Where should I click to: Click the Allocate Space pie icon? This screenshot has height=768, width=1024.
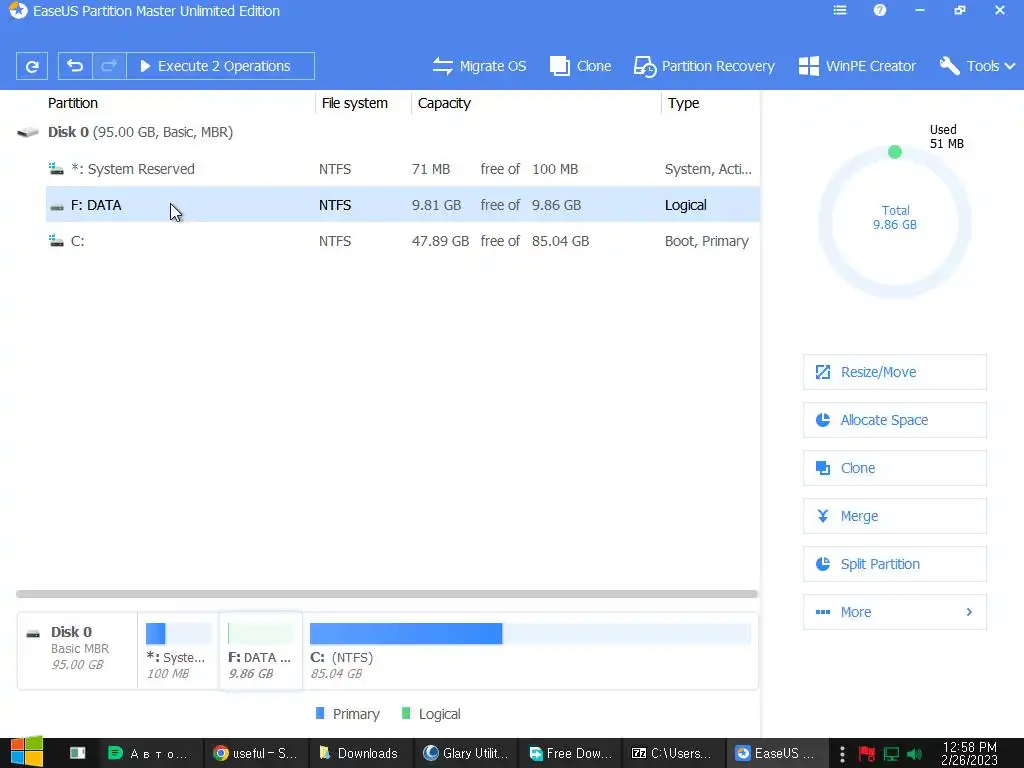tap(823, 420)
